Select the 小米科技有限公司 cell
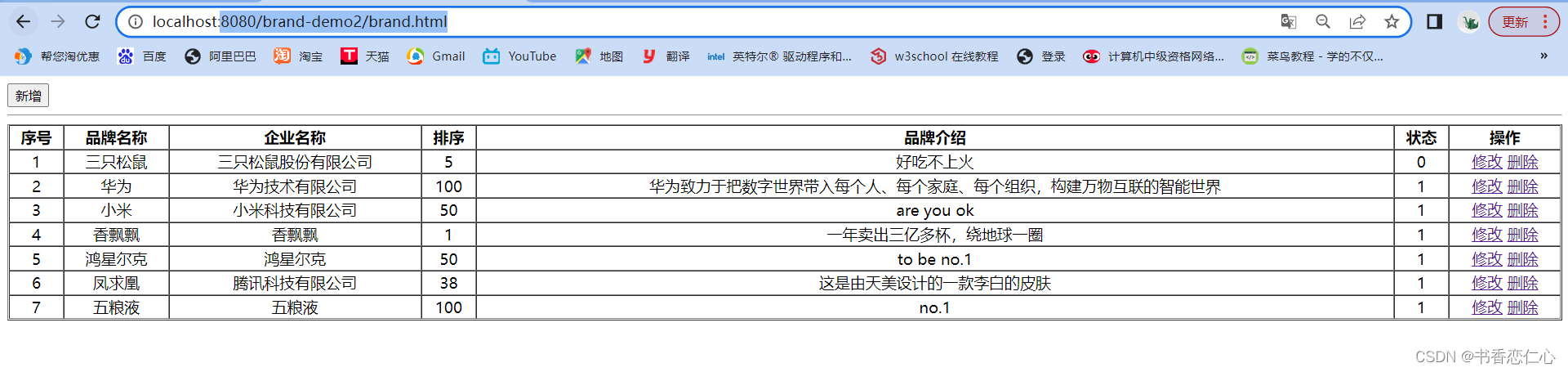 click(295, 210)
